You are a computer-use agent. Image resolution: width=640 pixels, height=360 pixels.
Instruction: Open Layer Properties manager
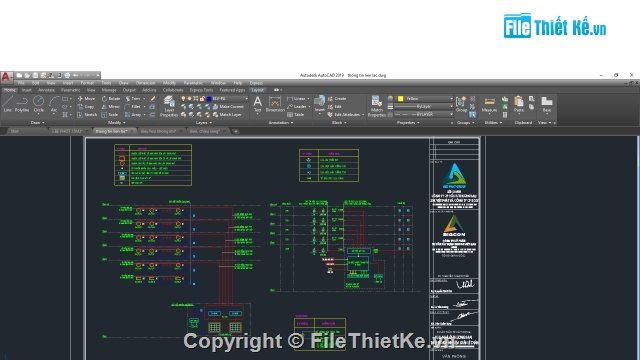(169, 106)
